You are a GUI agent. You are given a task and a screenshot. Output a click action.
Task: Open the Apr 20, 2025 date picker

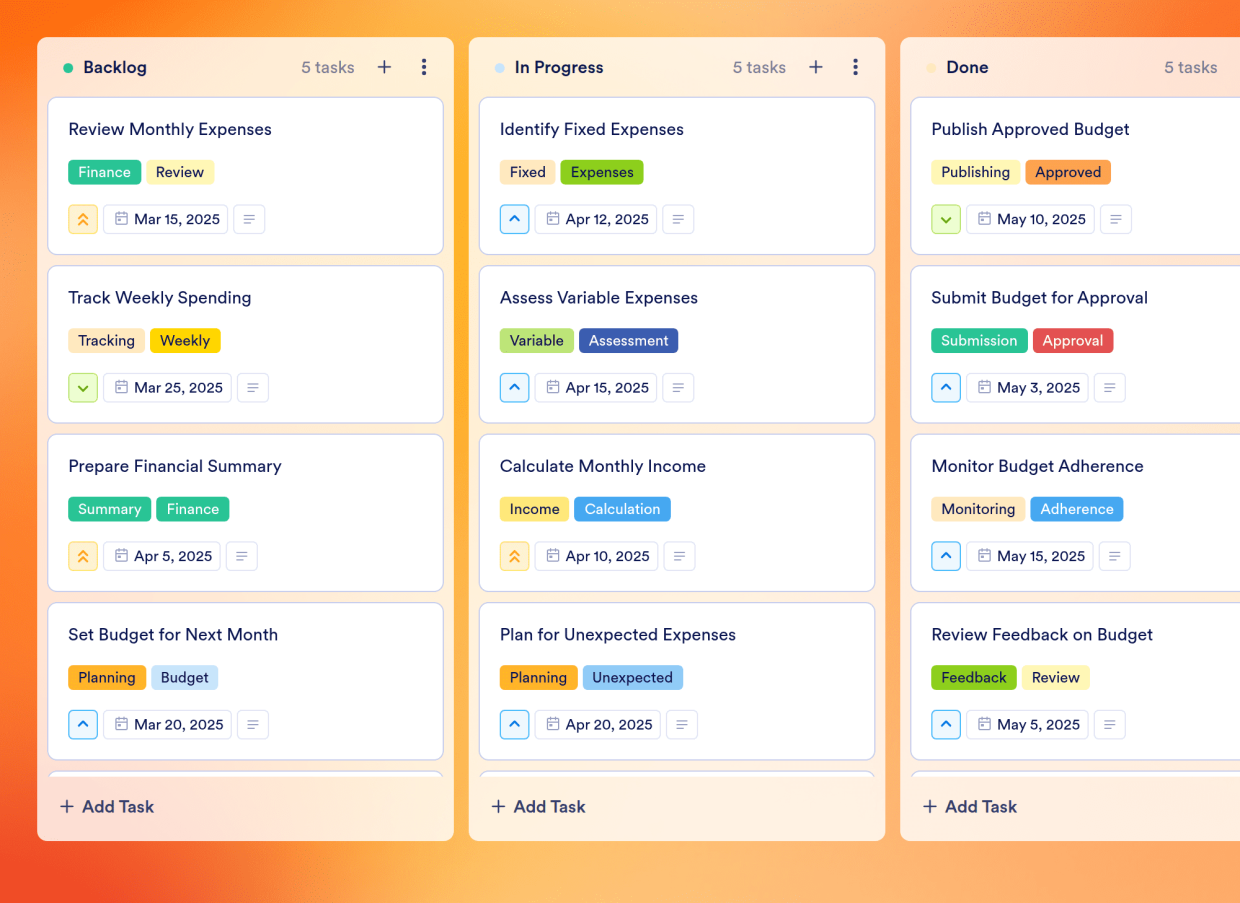coord(598,725)
